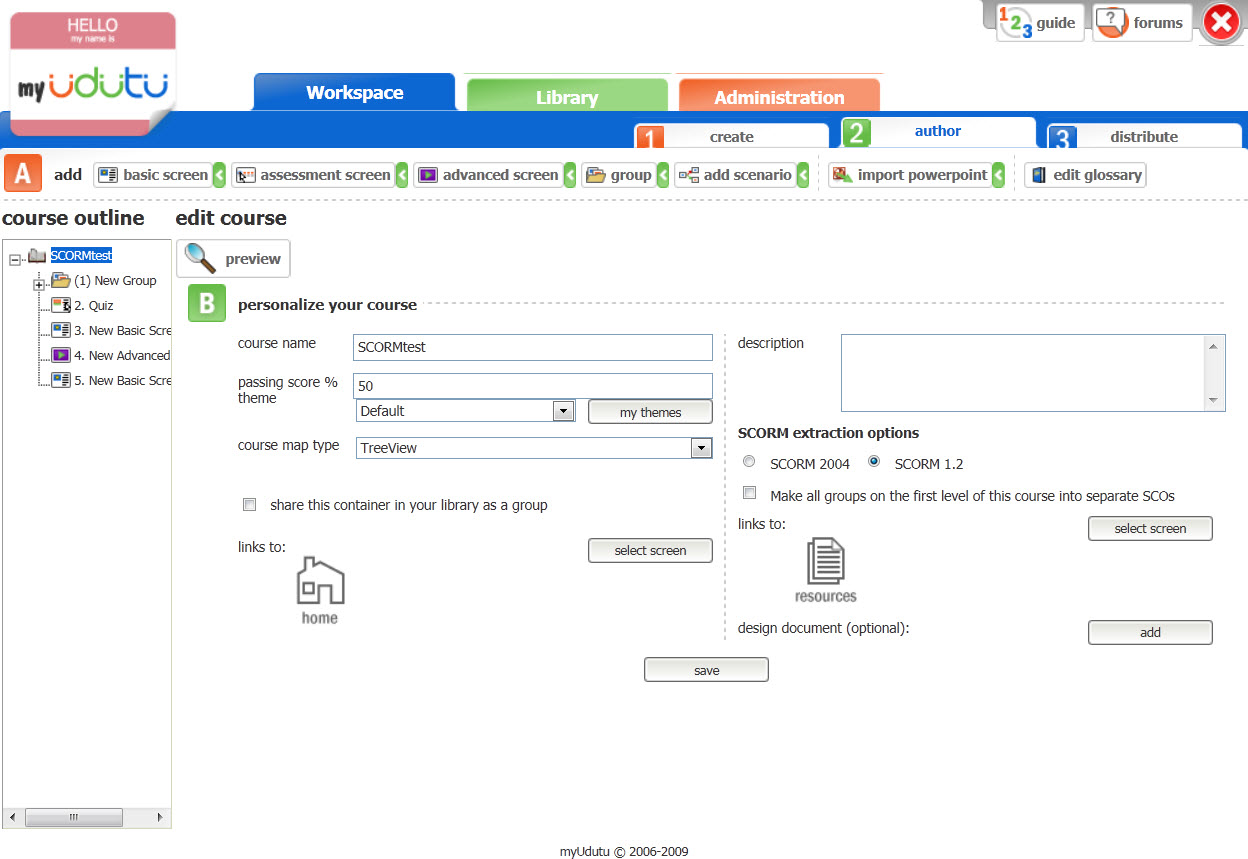Import a PowerPoint presentation
Image resolution: width=1248 pixels, height=859 pixels.
(915, 174)
